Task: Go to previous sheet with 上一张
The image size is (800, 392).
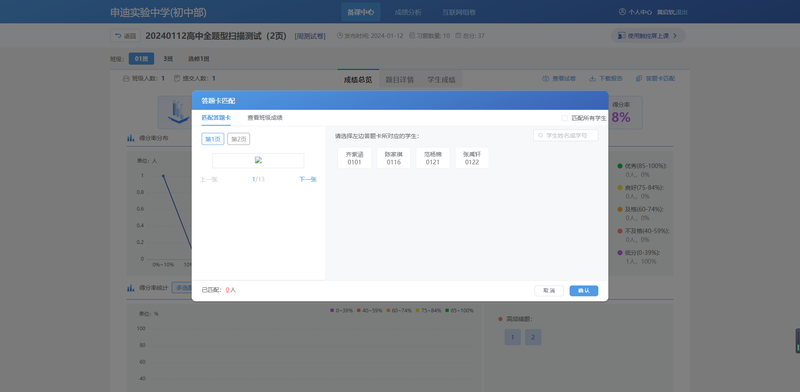Action: click(x=209, y=179)
